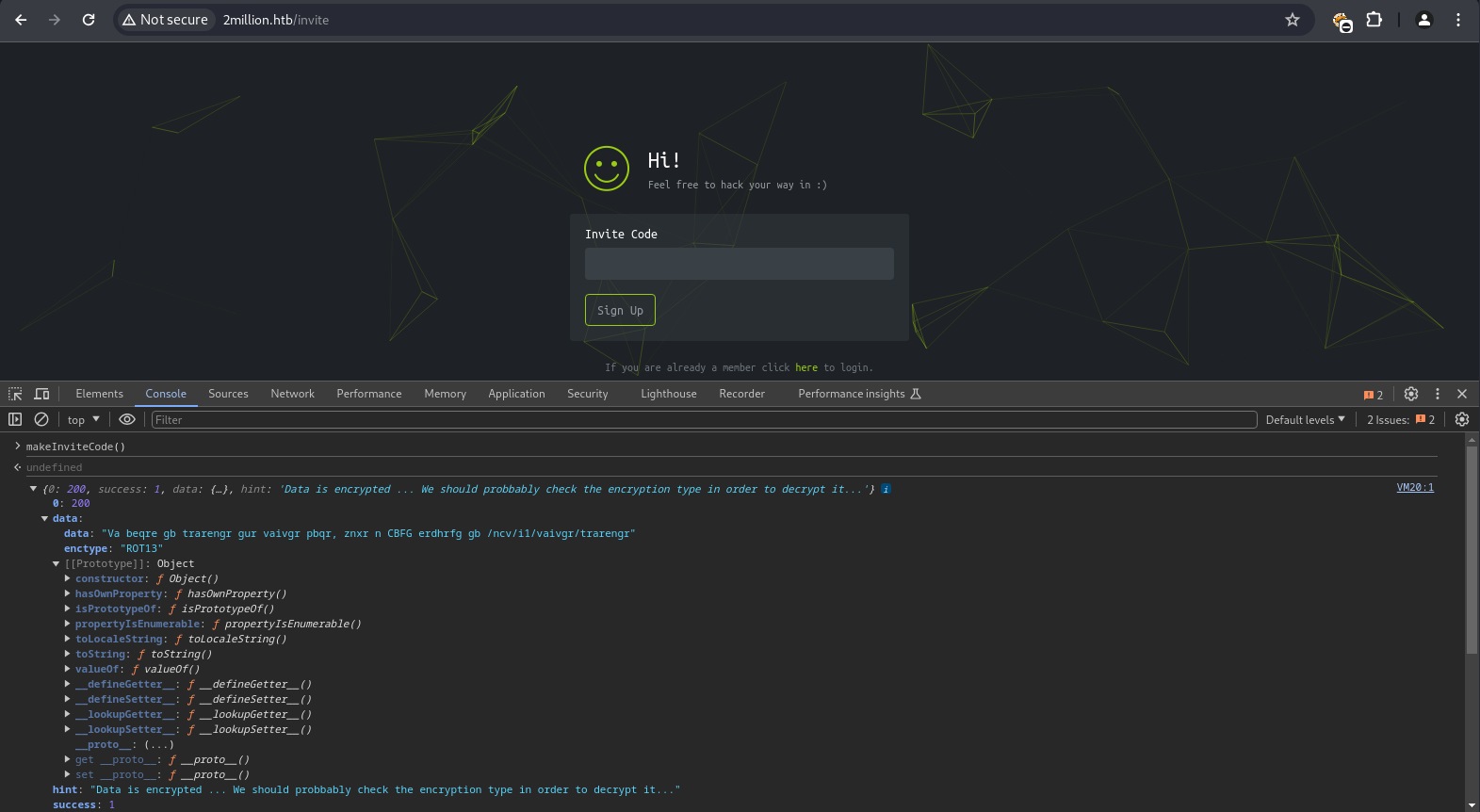Toggle the device toolbar icon
The image size is (1480, 812).
tap(41, 394)
